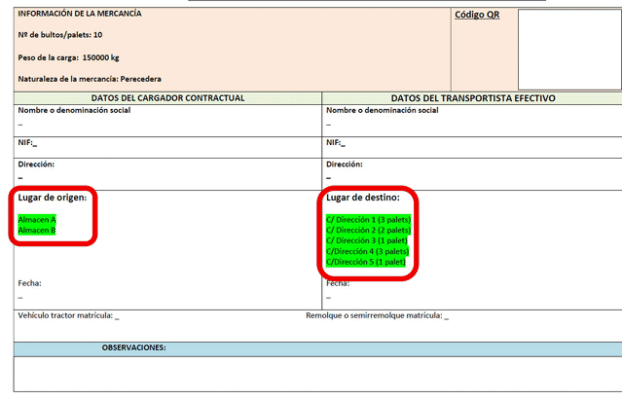The height and width of the screenshot is (400, 622).
Task: Click the 'INFORMACIÓN DE LA MERCANCÍA' heading
Action: pos(79,13)
